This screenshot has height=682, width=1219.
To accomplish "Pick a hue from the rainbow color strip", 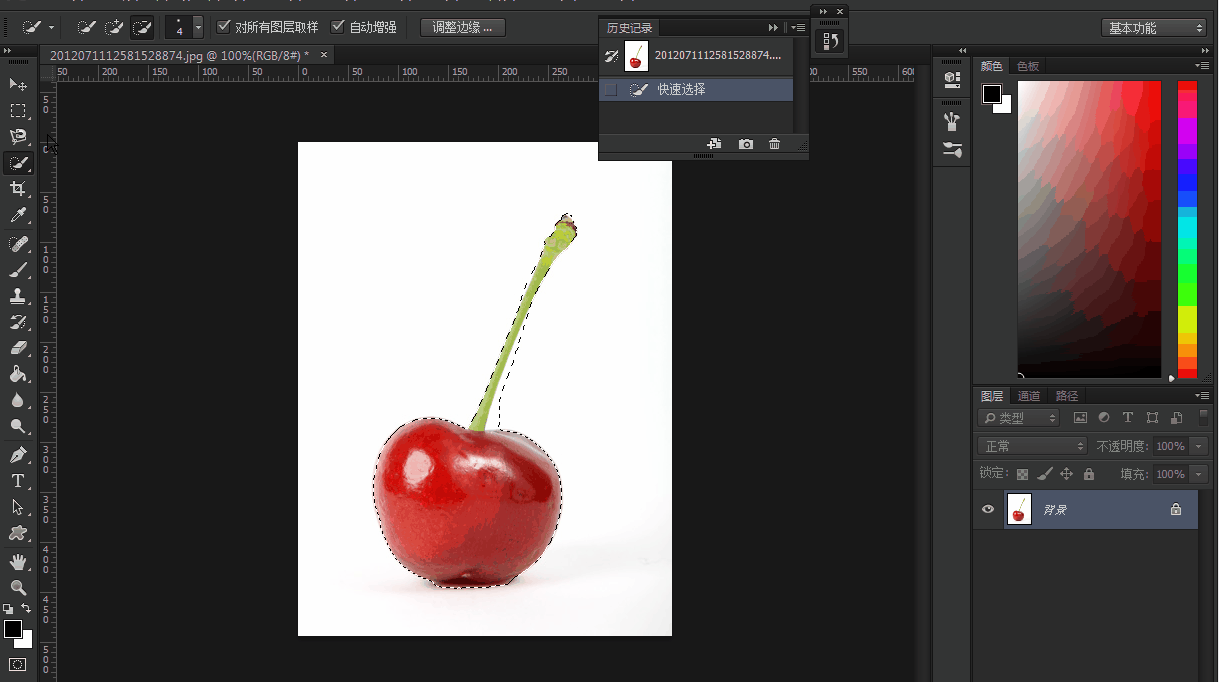I will click(x=1187, y=230).
